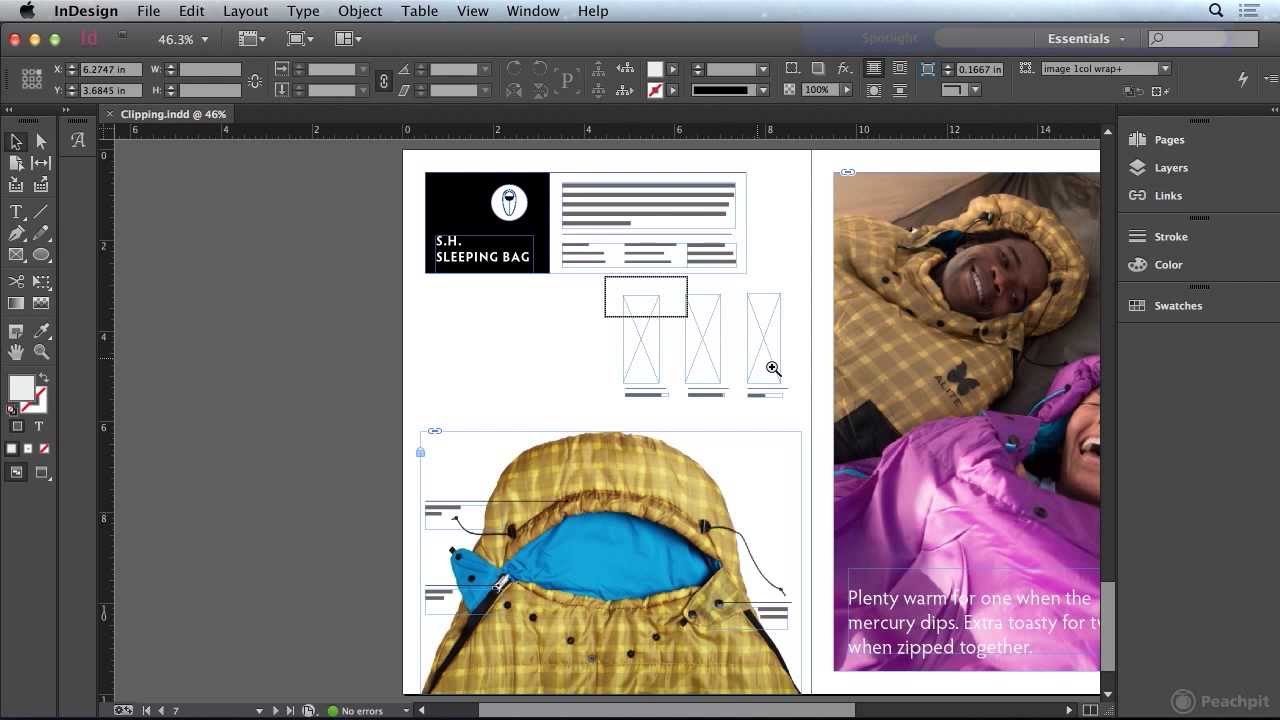1280x720 pixels.
Task: Activate the Hand tool
Action: click(16, 352)
